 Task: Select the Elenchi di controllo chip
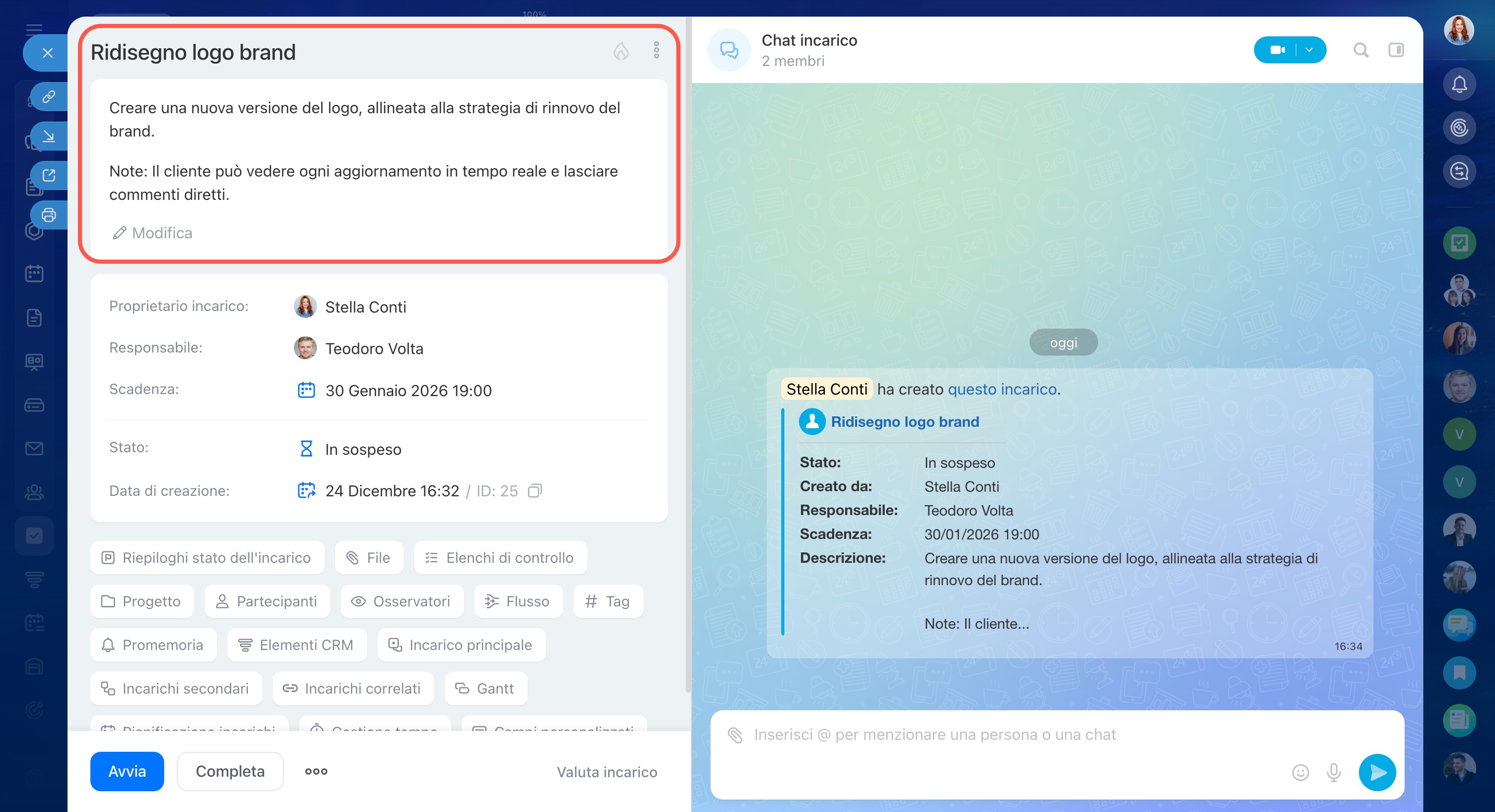coord(500,558)
